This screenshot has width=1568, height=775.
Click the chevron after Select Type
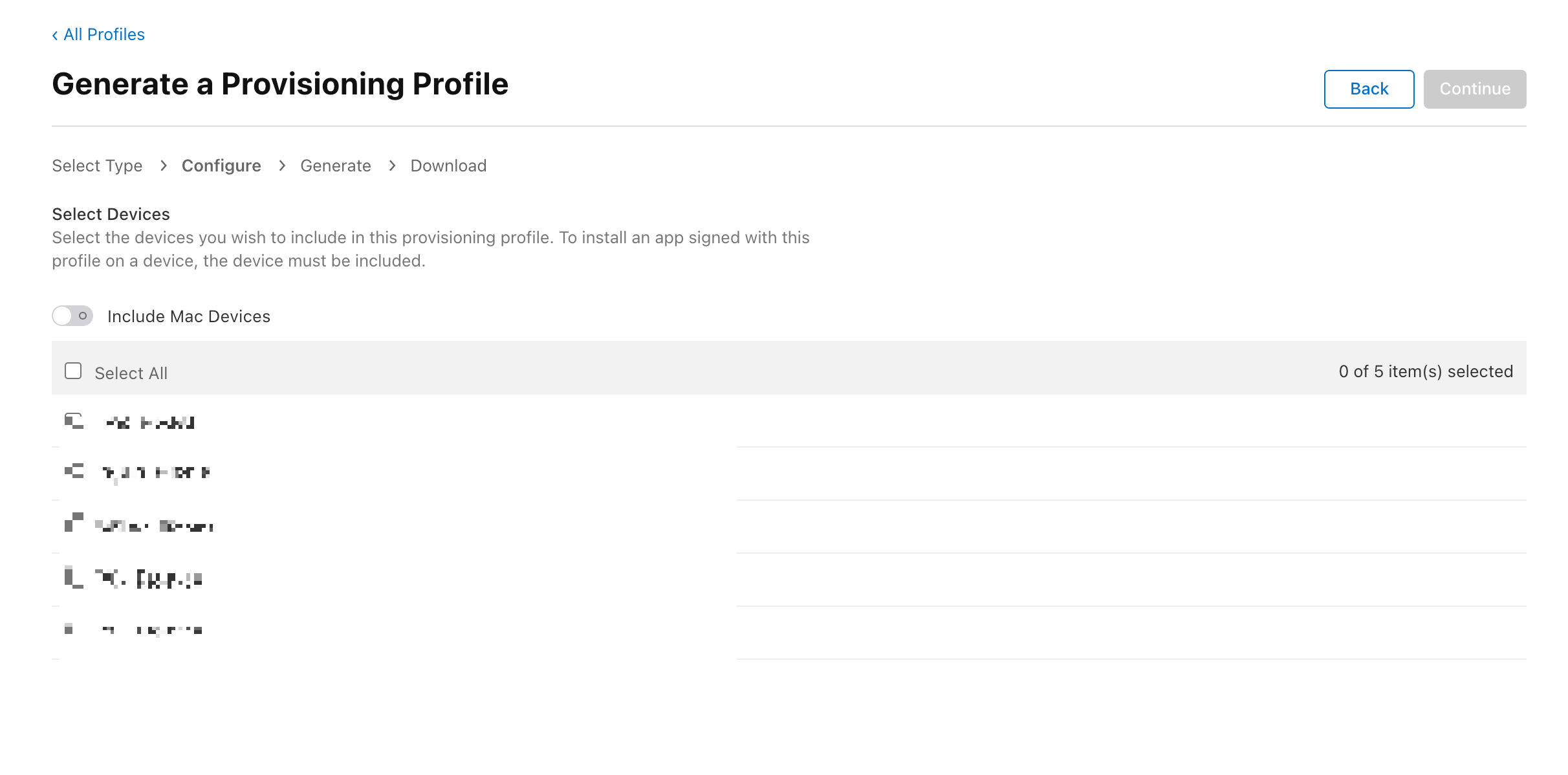164,166
